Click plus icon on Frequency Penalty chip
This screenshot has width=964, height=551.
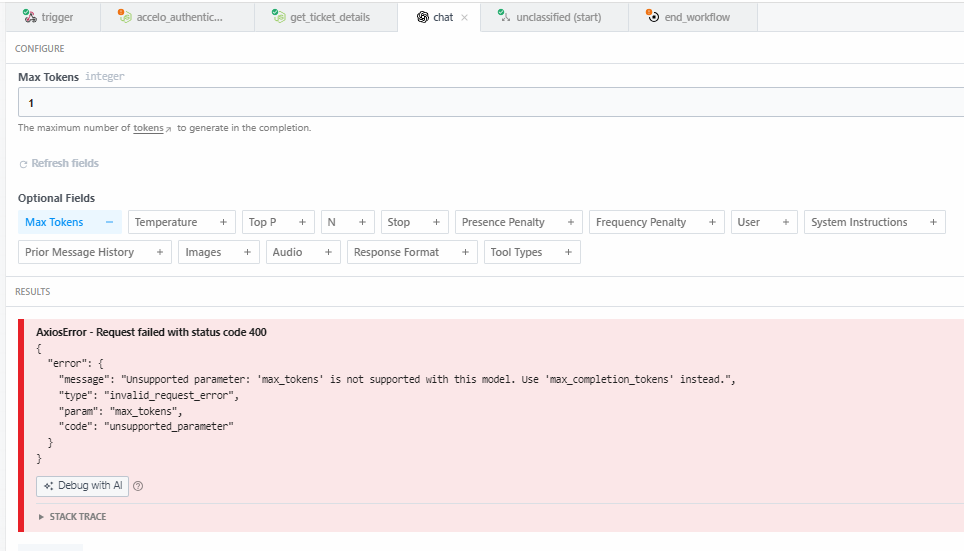point(712,222)
